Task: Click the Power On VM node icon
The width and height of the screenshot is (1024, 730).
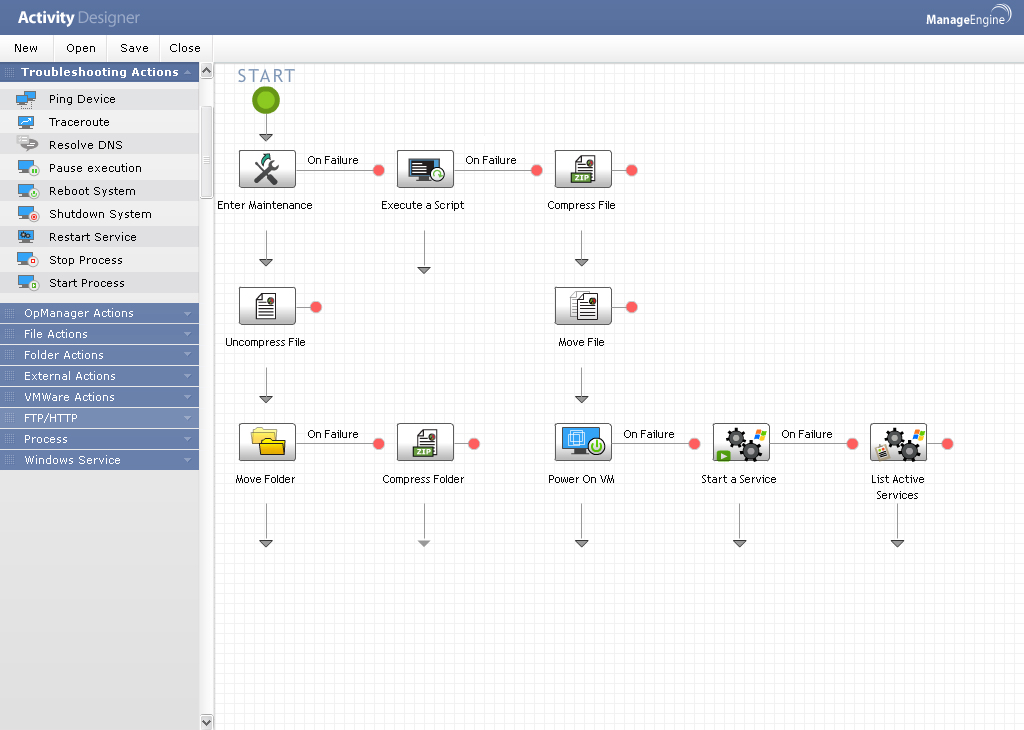Action: [x=583, y=443]
